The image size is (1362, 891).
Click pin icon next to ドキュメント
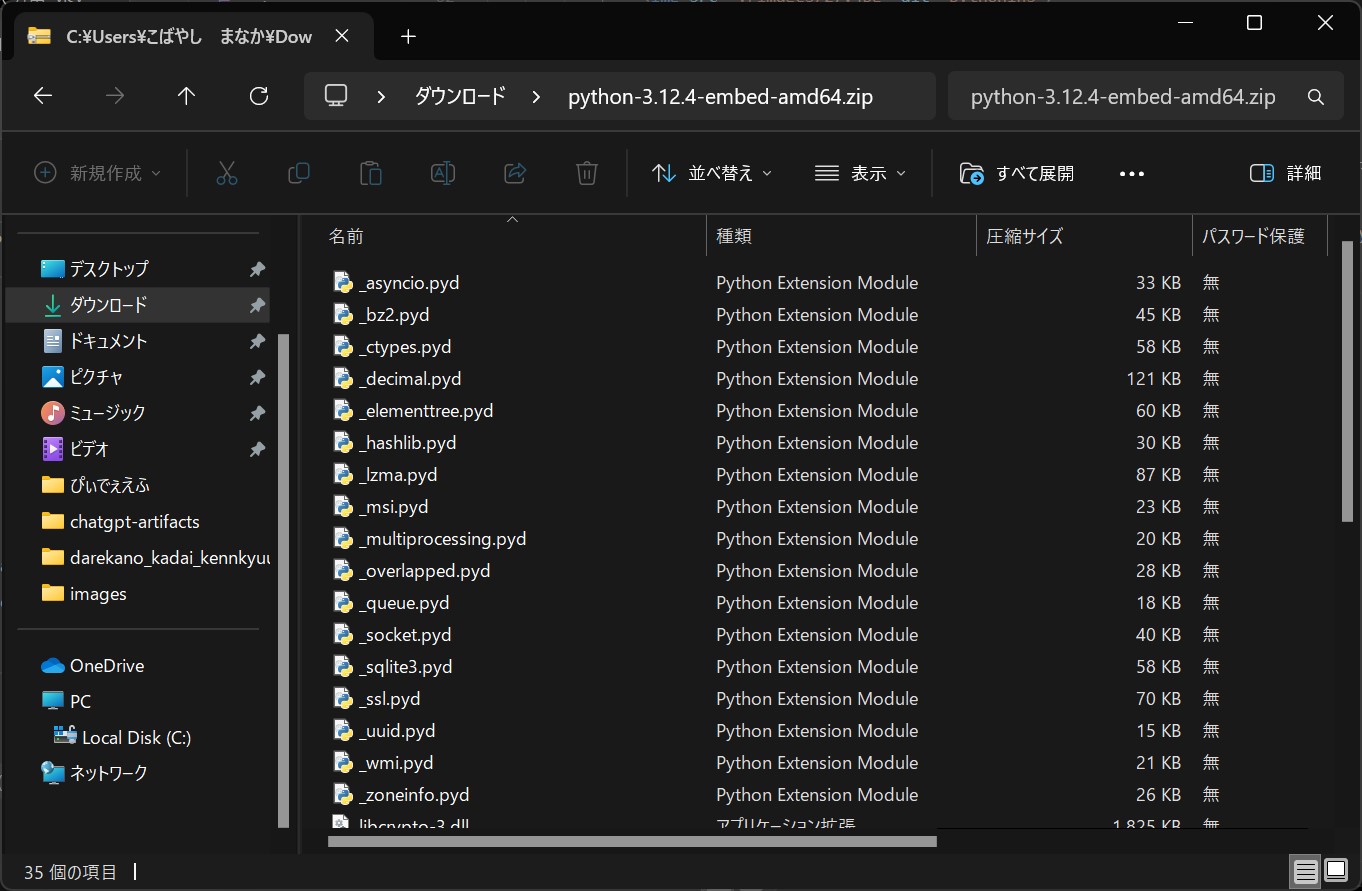(257, 341)
